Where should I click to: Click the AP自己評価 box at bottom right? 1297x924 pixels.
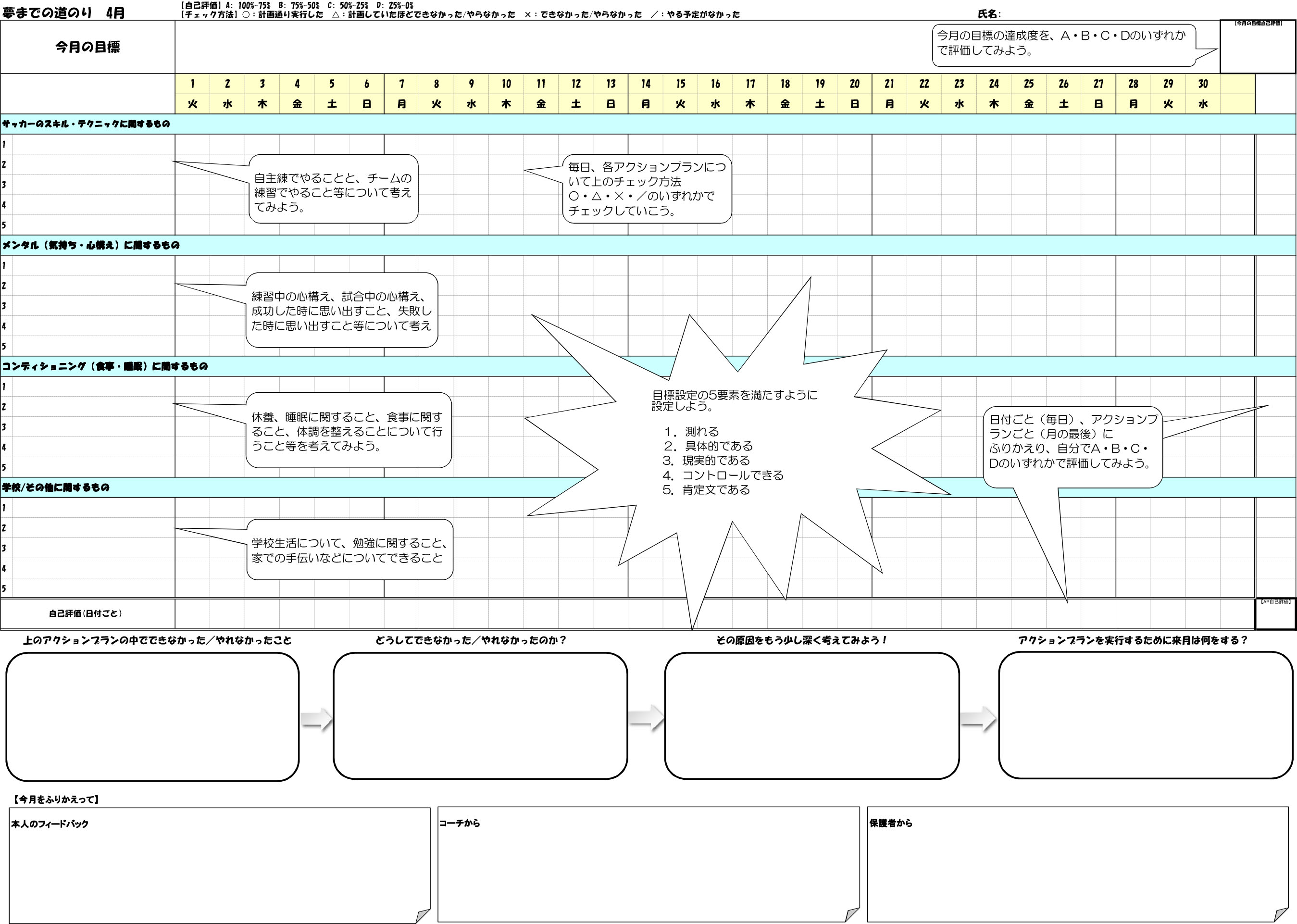(x=1275, y=614)
